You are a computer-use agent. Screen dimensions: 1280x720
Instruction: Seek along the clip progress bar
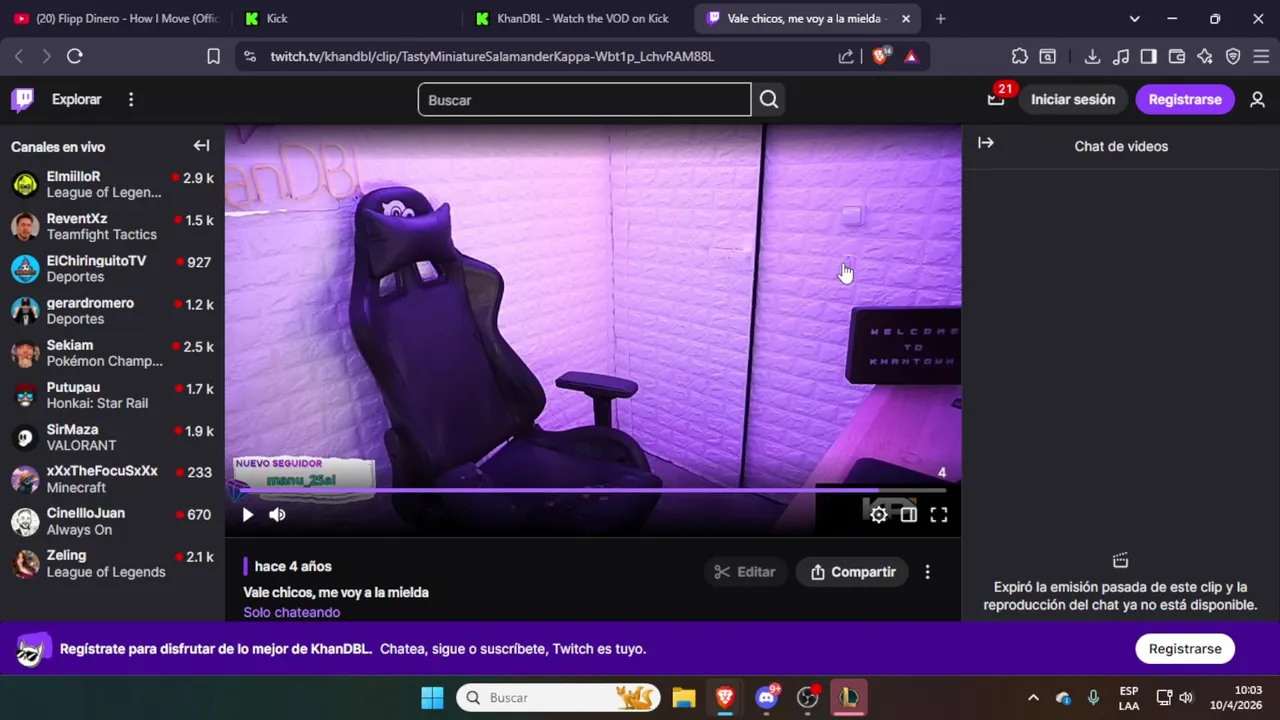click(x=592, y=491)
